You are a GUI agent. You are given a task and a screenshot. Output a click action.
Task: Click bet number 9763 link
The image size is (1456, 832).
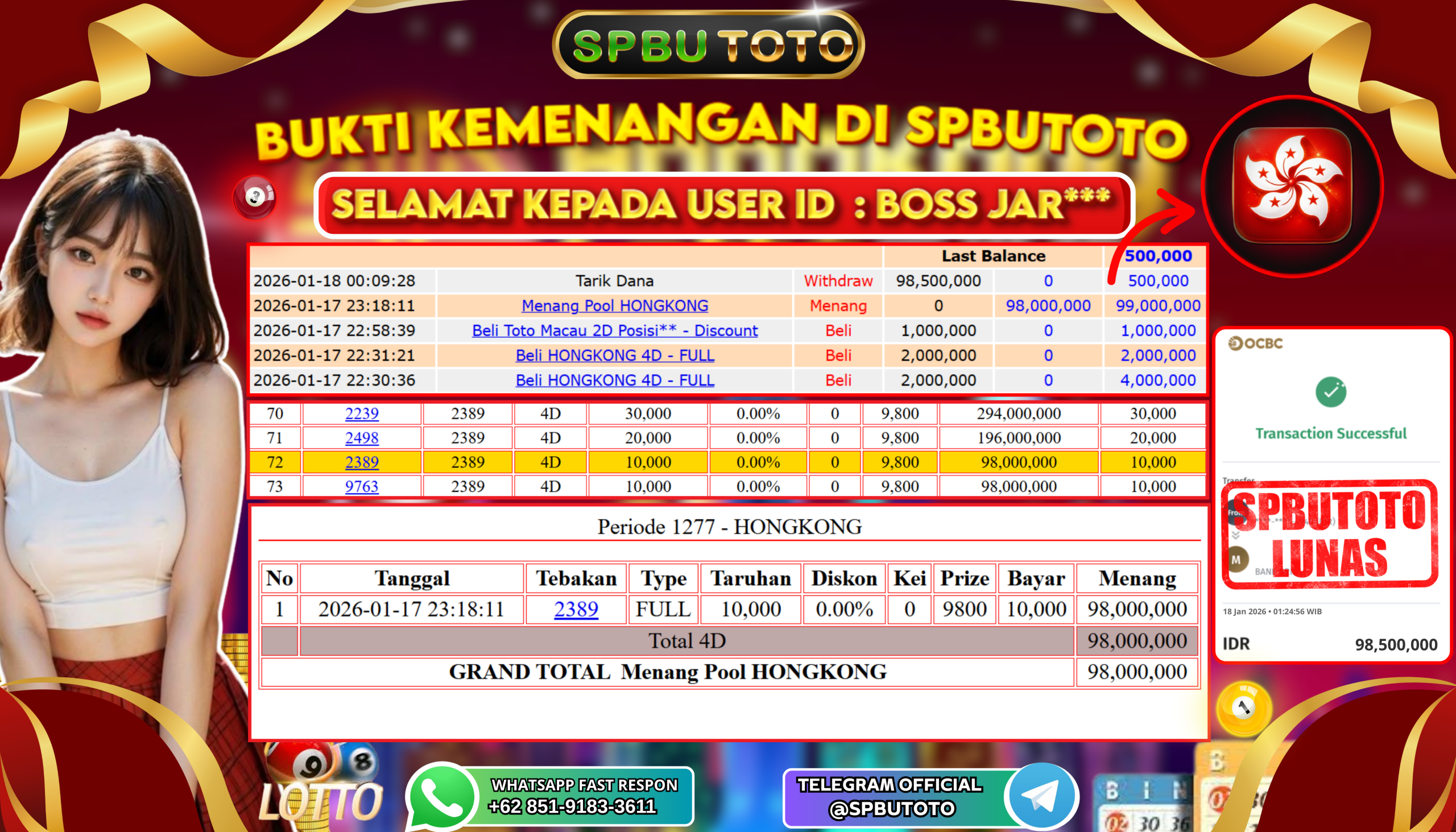point(362,487)
